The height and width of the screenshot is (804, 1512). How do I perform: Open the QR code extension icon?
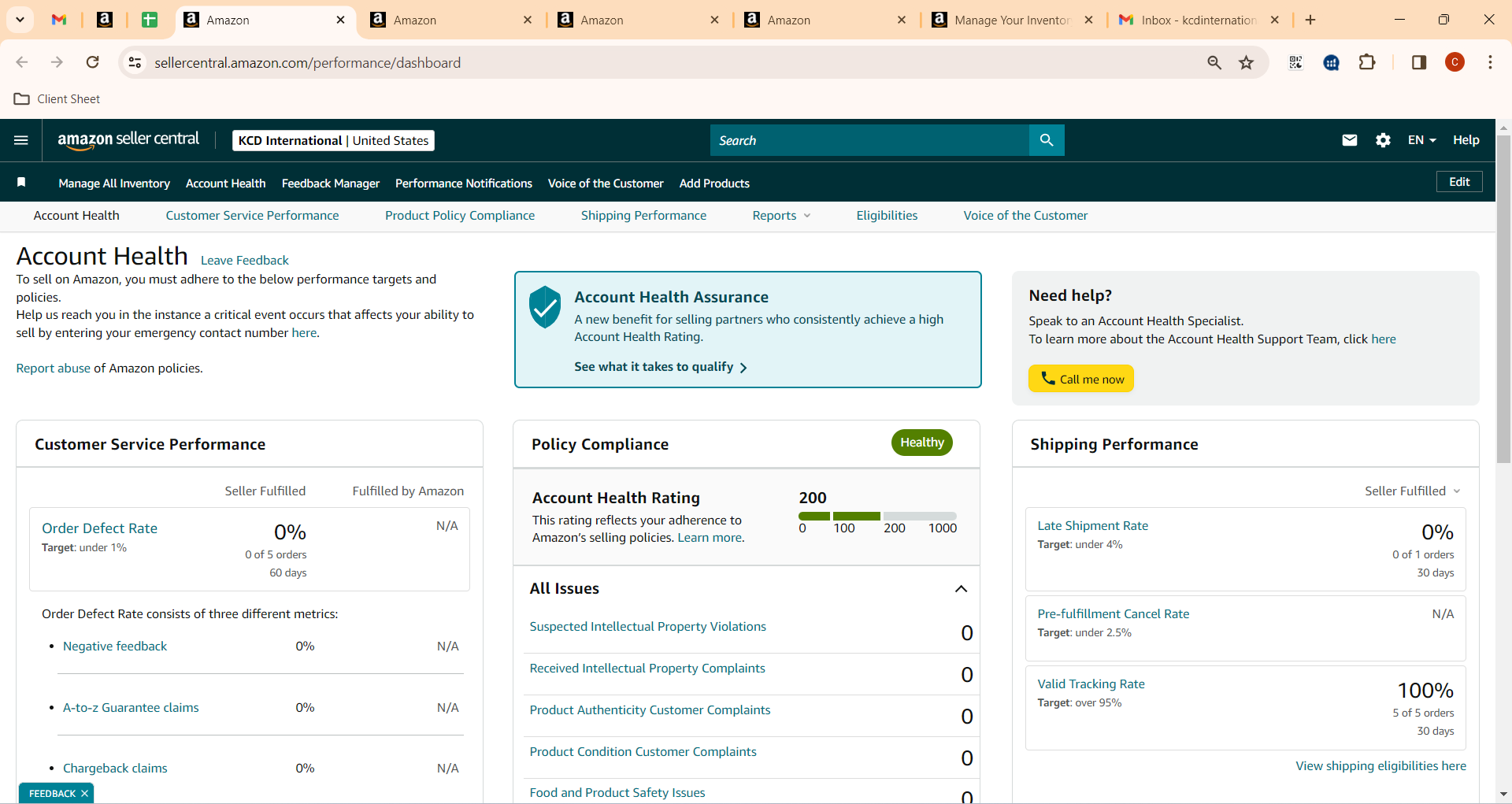pyautogui.click(x=1295, y=62)
